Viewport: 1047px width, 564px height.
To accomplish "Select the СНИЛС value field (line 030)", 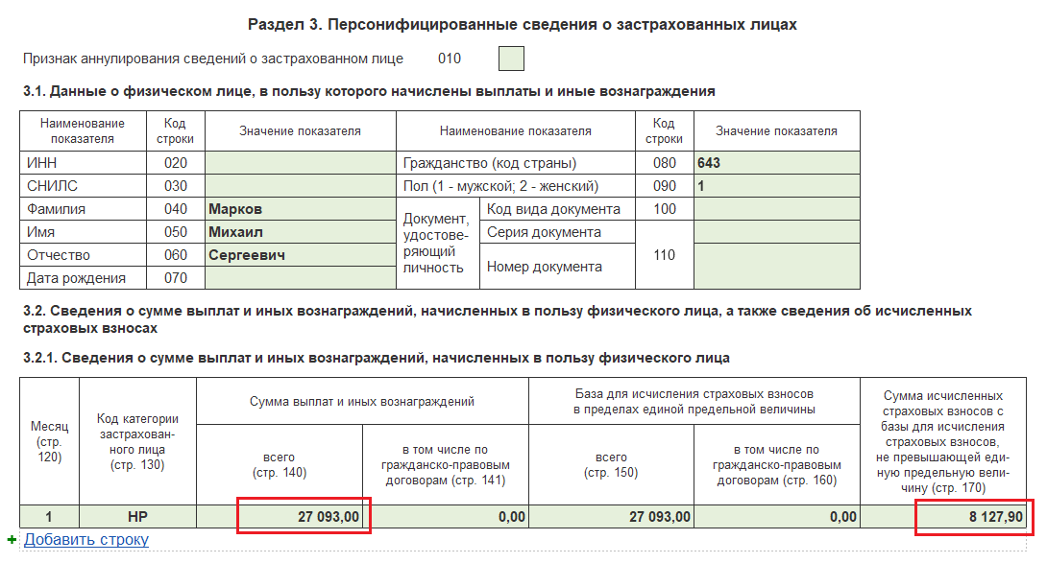I will 300,186.
